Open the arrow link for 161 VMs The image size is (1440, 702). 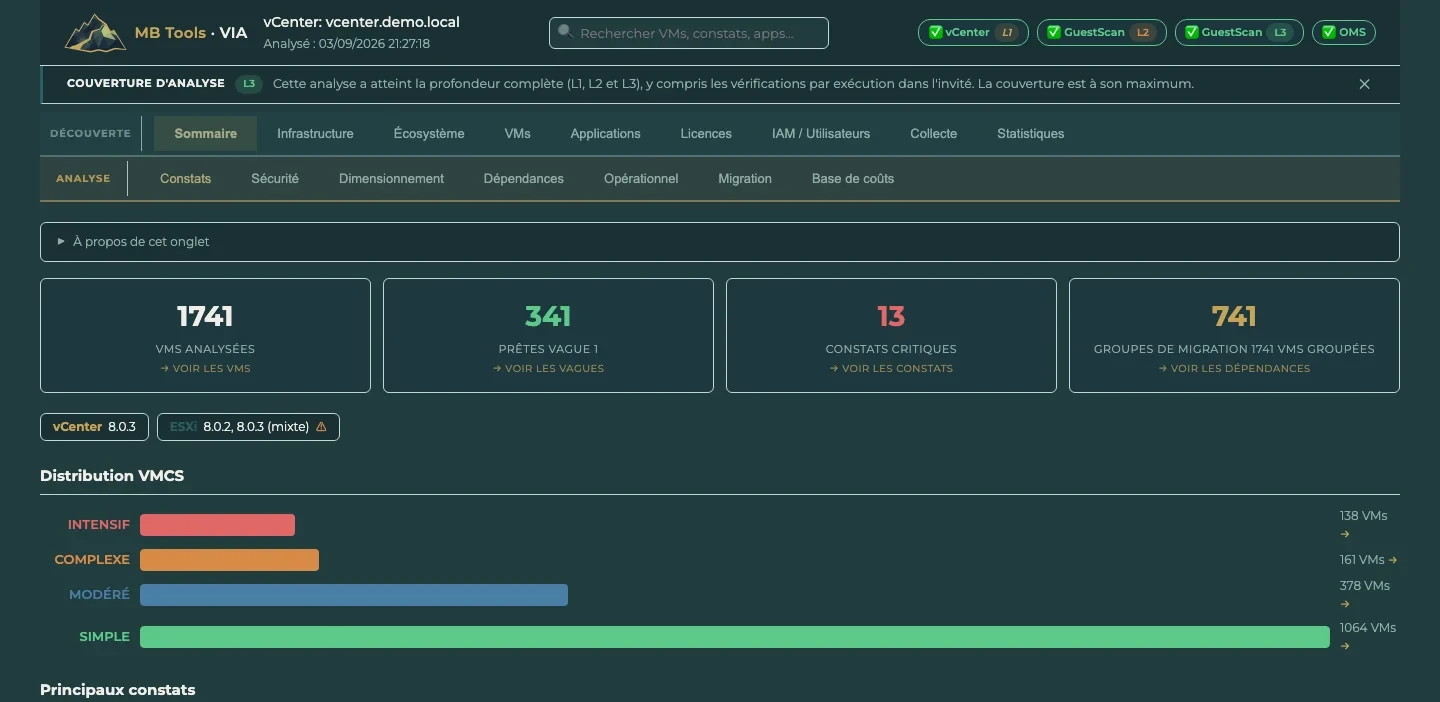click(1393, 560)
